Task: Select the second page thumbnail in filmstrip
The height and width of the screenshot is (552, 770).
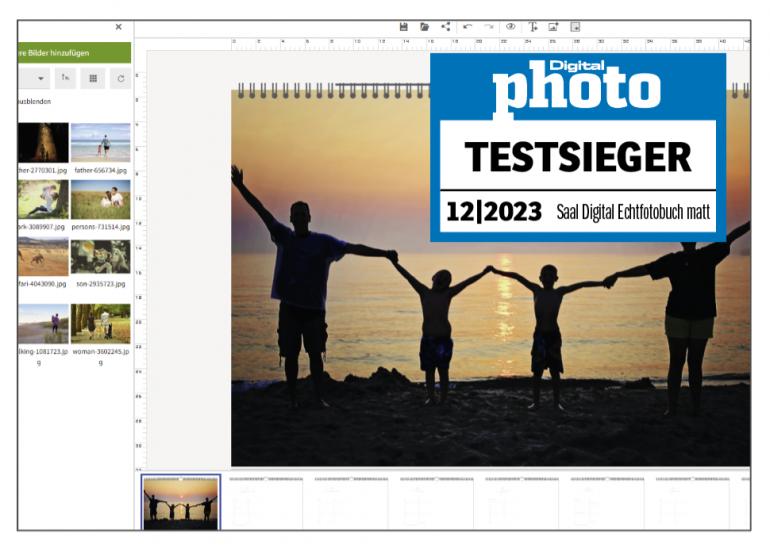Action: pyautogui.click(x=266, y=503)
